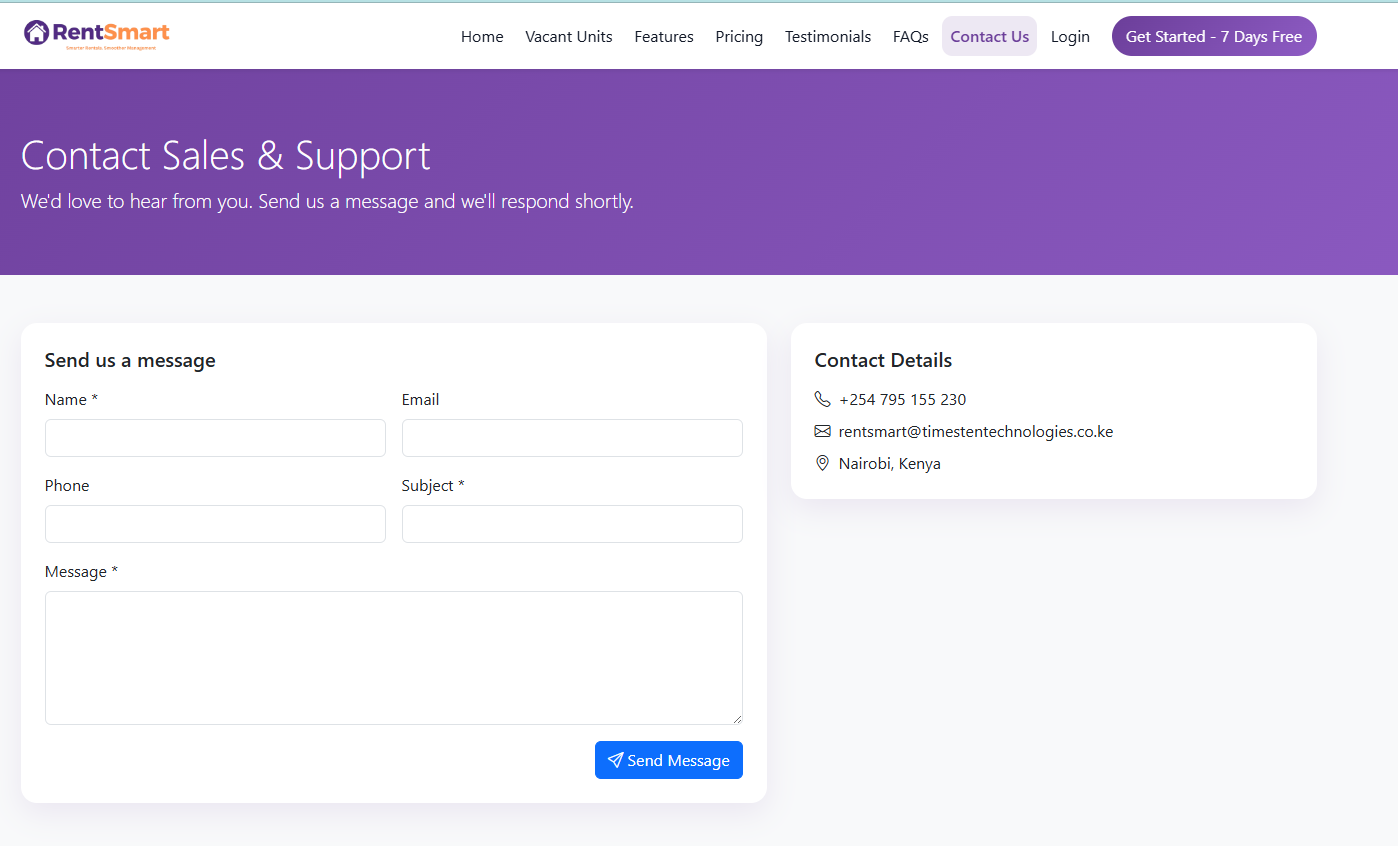The height and width of the screenshot is (846, 1398).
Task: Click the phone icon in Contact Details
Action: [822, 399]
